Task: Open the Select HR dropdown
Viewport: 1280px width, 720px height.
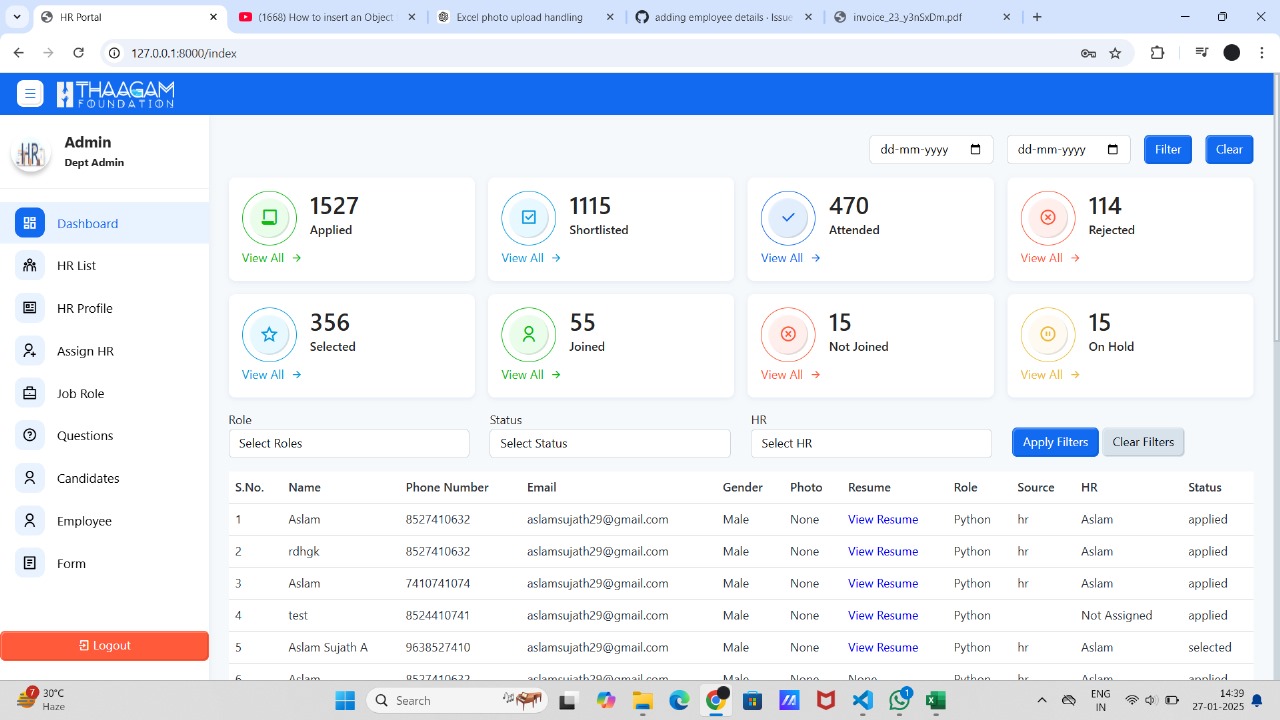Action: [871, 443]
